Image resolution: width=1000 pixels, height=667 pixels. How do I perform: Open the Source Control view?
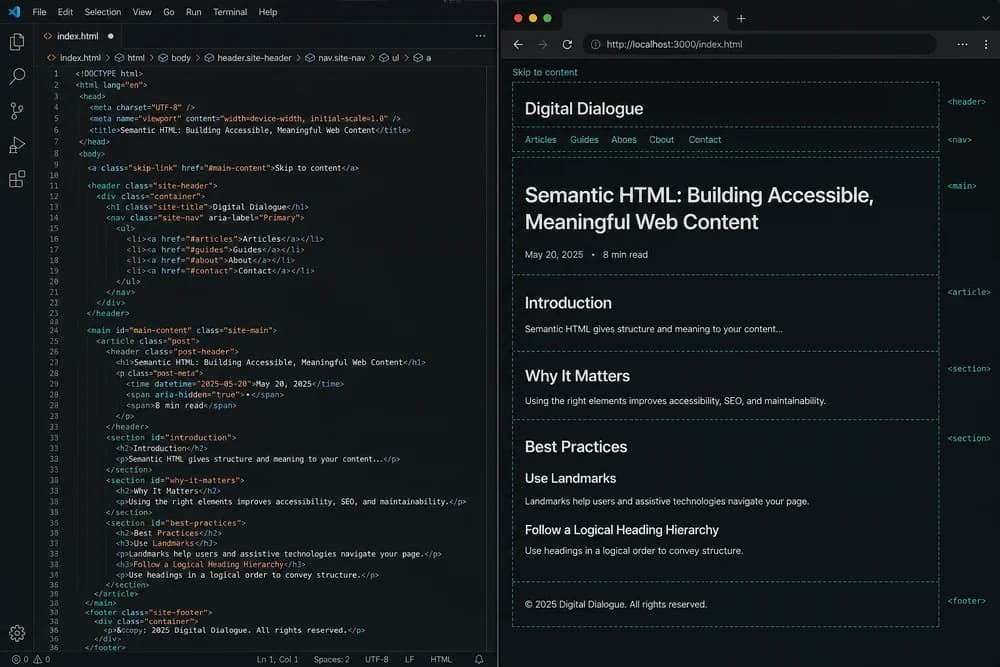coord(17,111)
